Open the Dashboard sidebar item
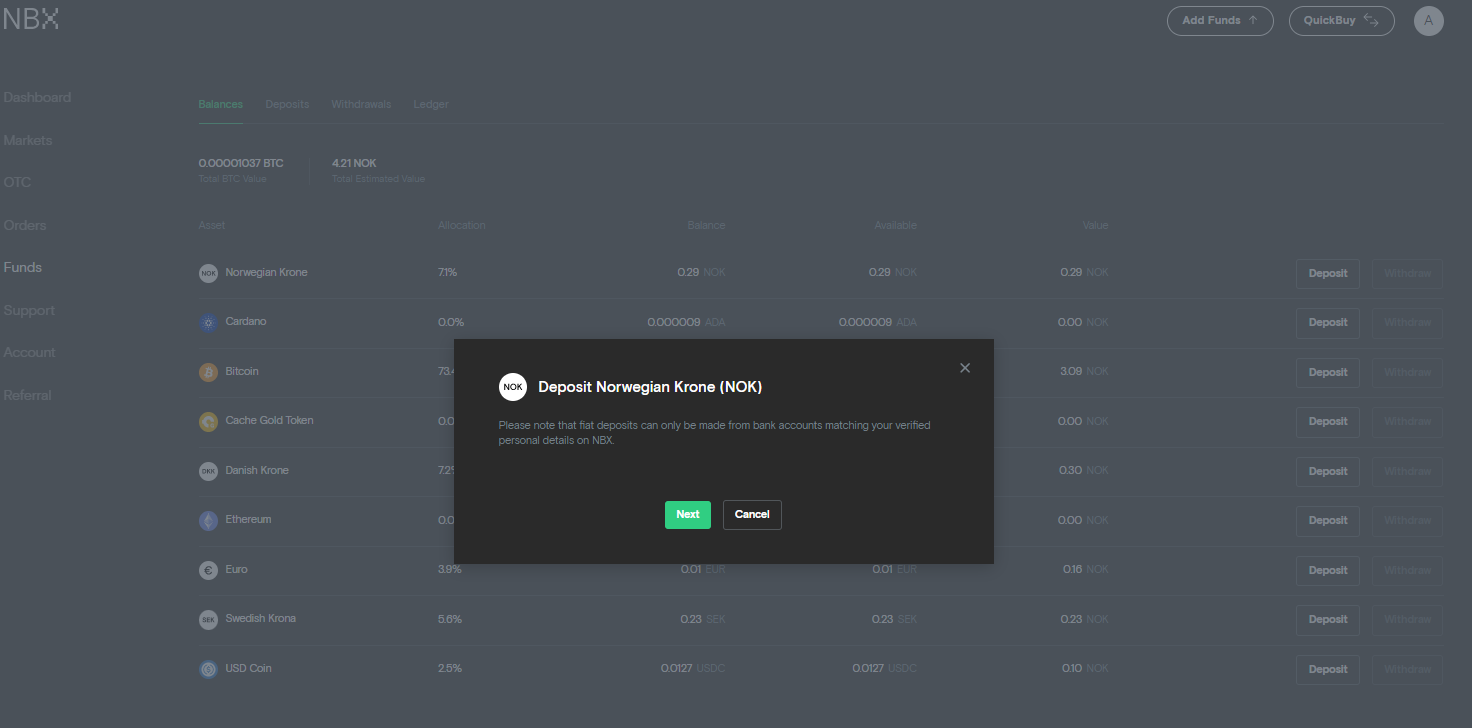 coord(37,97)
